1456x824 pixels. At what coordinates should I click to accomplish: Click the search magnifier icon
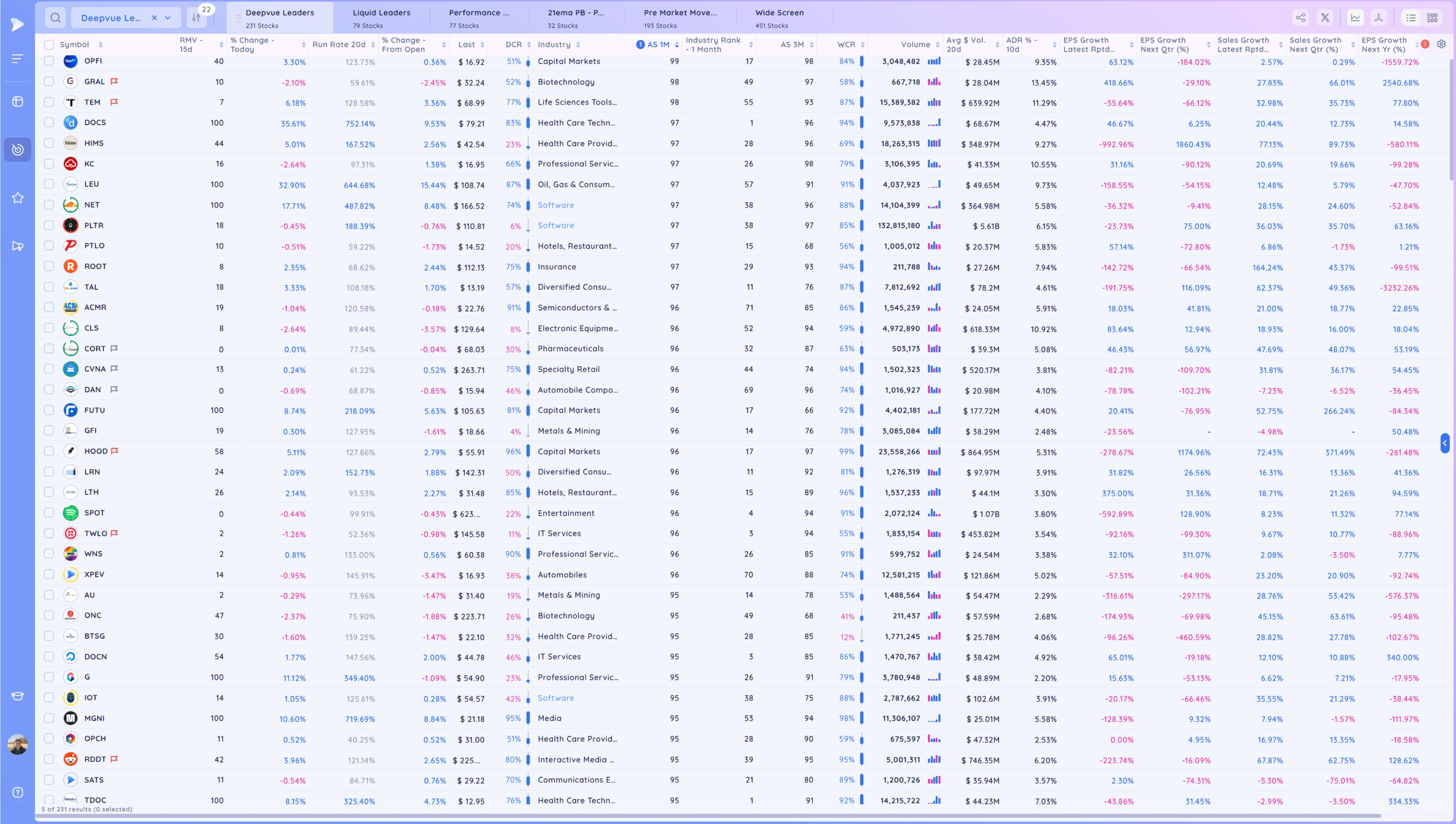point(55,17)
